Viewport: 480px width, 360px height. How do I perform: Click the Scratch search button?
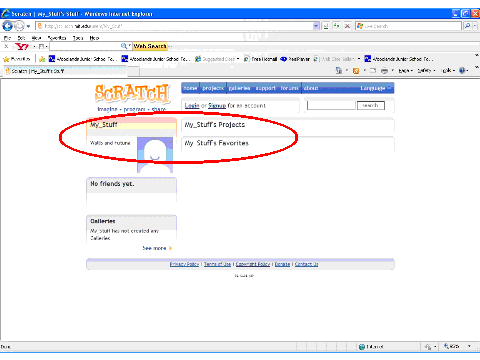pyautogui.click(x=371, y=105)
